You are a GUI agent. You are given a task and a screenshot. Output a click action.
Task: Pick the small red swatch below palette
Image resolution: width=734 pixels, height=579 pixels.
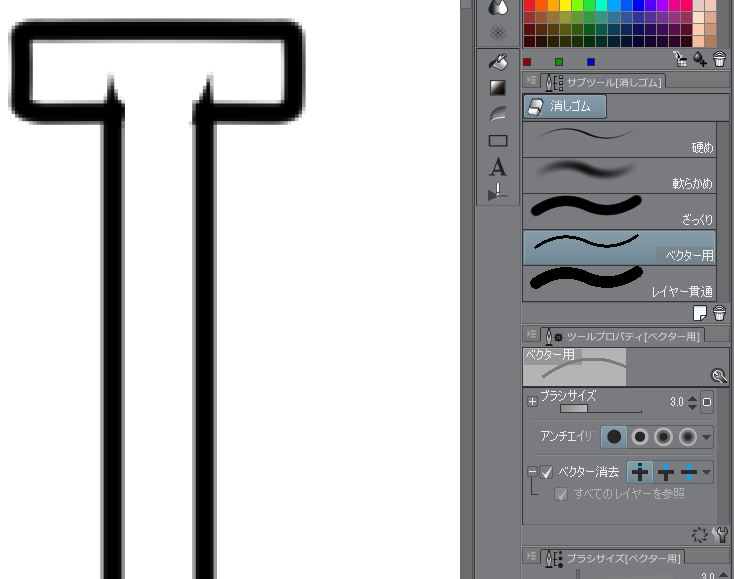pos(527,62)
